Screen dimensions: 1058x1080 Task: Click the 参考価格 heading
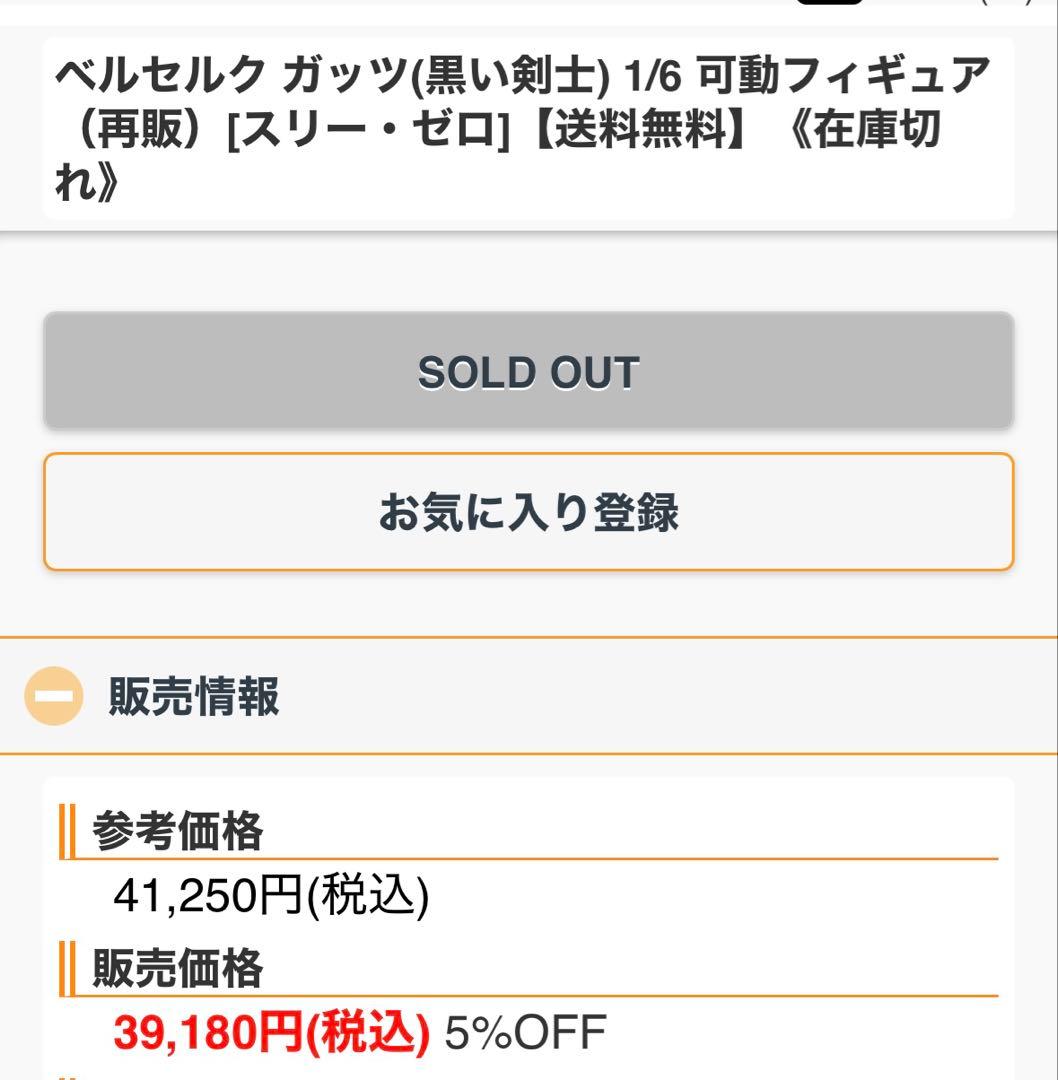178,831
